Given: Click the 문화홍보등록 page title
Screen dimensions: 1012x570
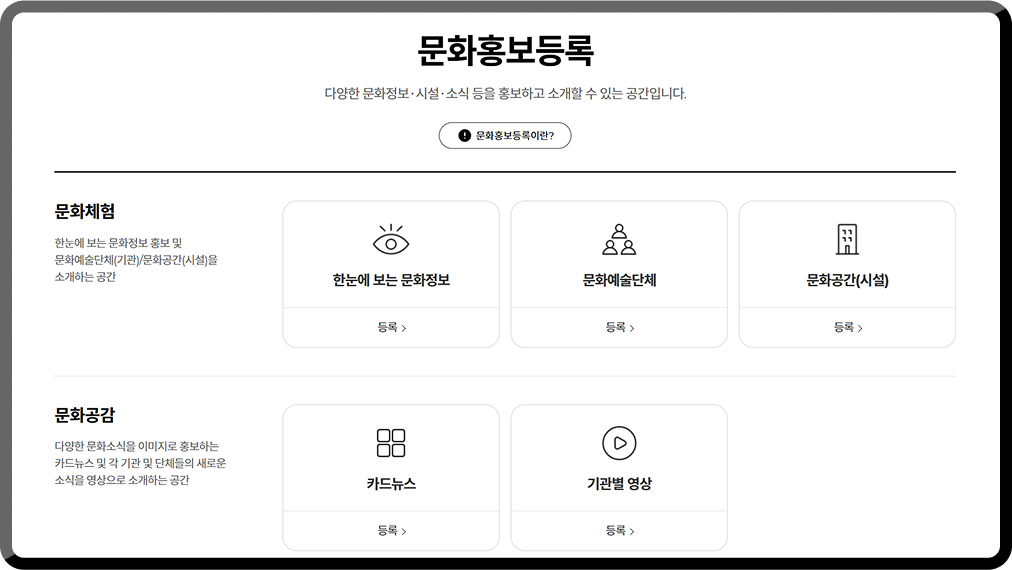Looking at the screenshot, I should [x=505, y=50].
